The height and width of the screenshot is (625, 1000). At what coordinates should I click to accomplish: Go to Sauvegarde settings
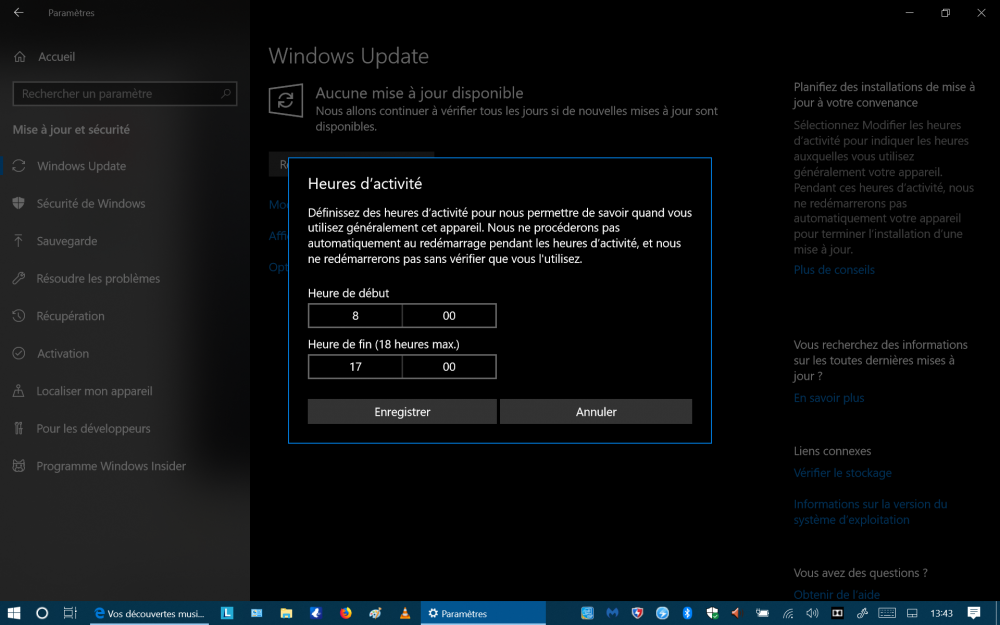pyautogui.click(x=66, y=241)
